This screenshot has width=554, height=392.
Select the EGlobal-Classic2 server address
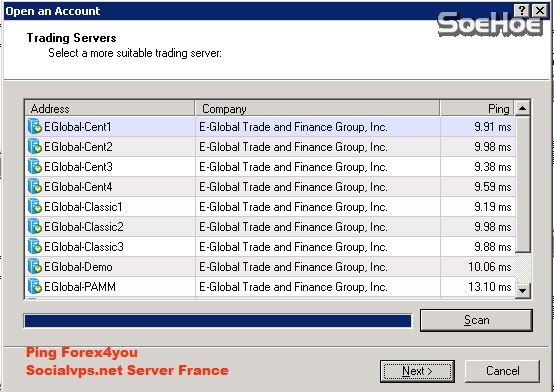click(x=84, y=227)
